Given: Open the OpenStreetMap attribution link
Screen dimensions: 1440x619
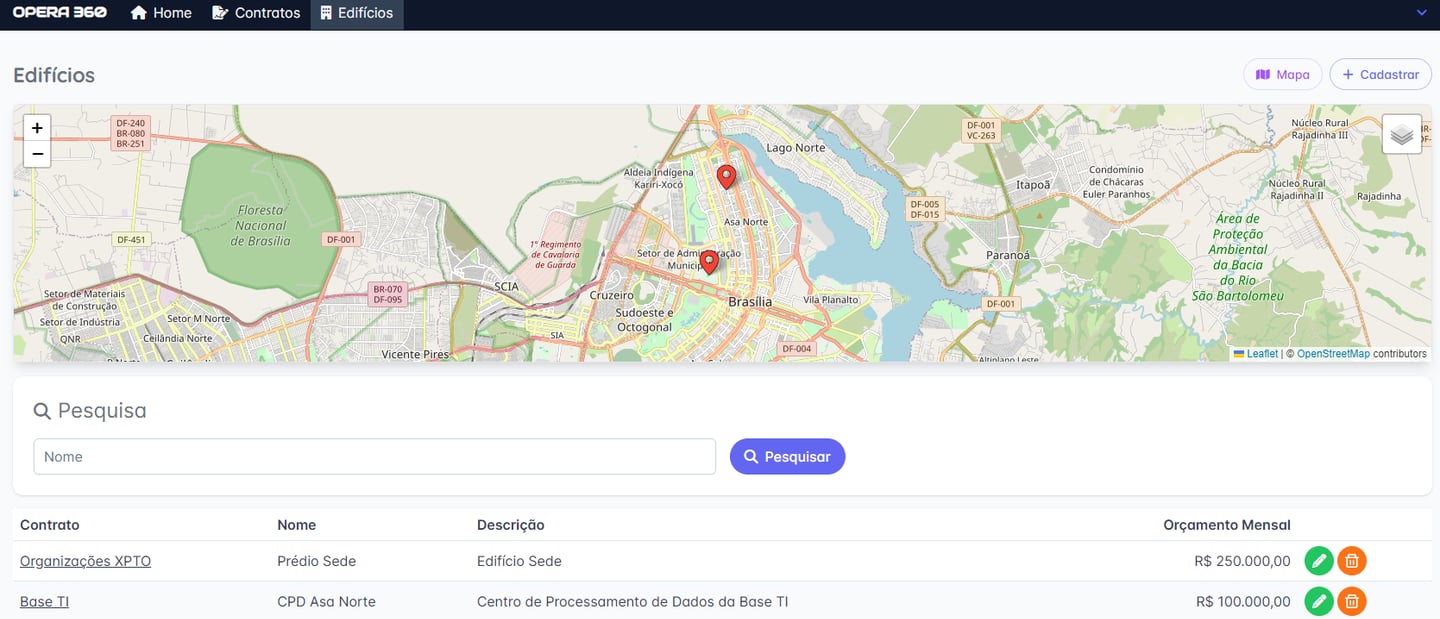Looking at the screenshot, I should point(1333,354).
